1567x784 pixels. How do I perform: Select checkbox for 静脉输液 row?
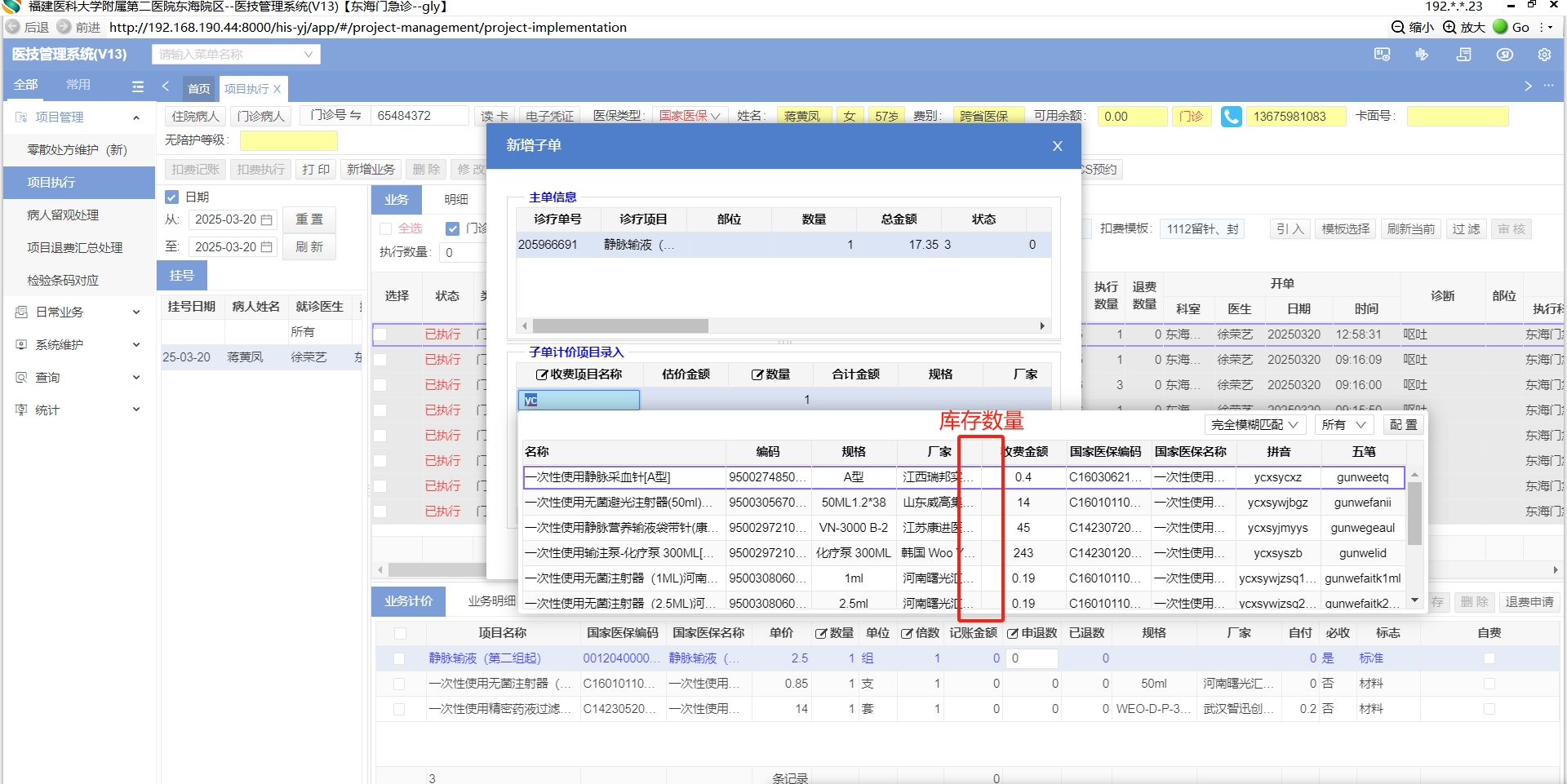(399, 658)
